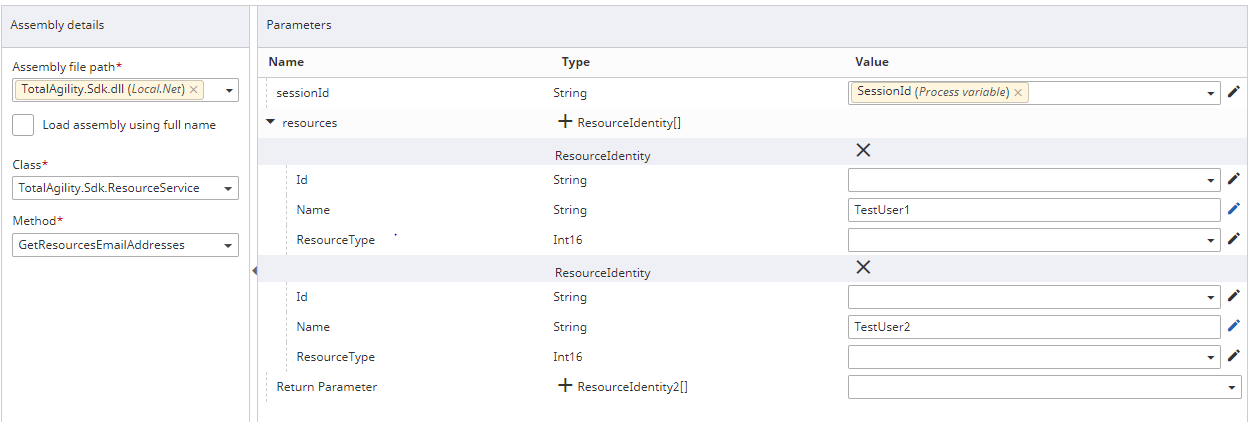Collapse the resources parameter tree node
The image size is (1255, 422).
(271, 123)
